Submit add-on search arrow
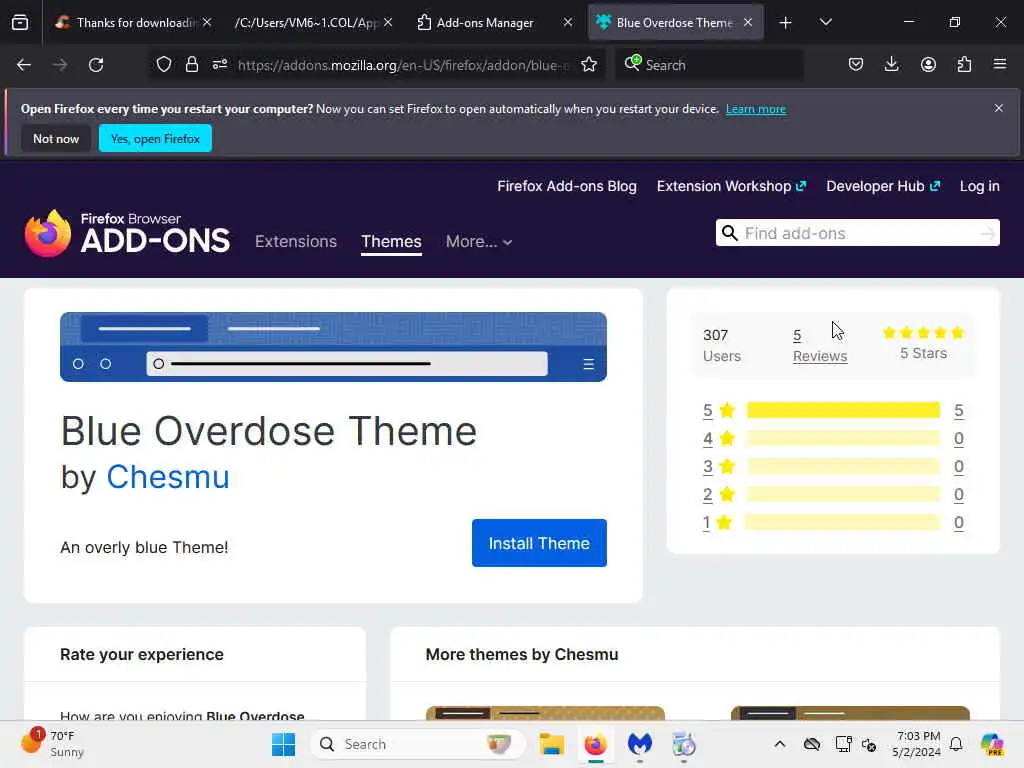The image size is (1024, 768). click(987, 233)
